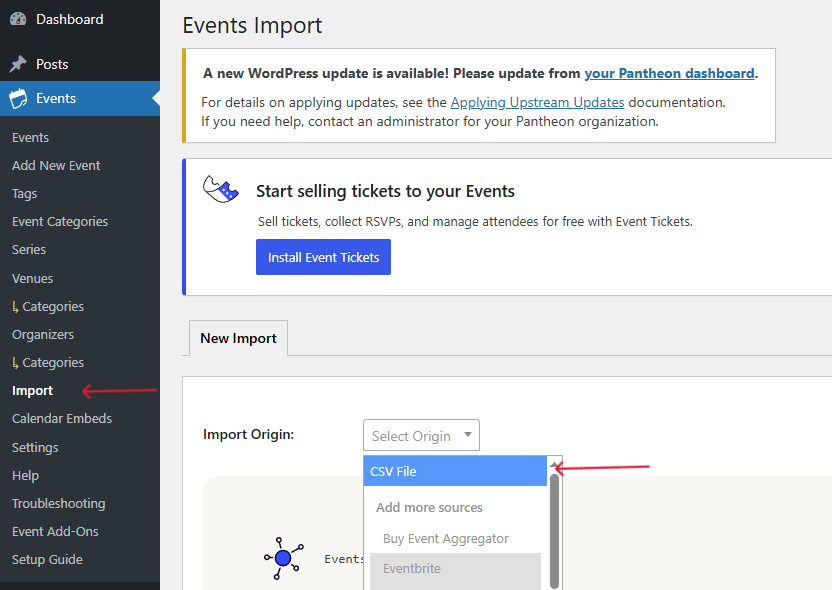Follow the your Pantheon dashboard link
This screenshot has width=832, height=590.
click(669, 73)
